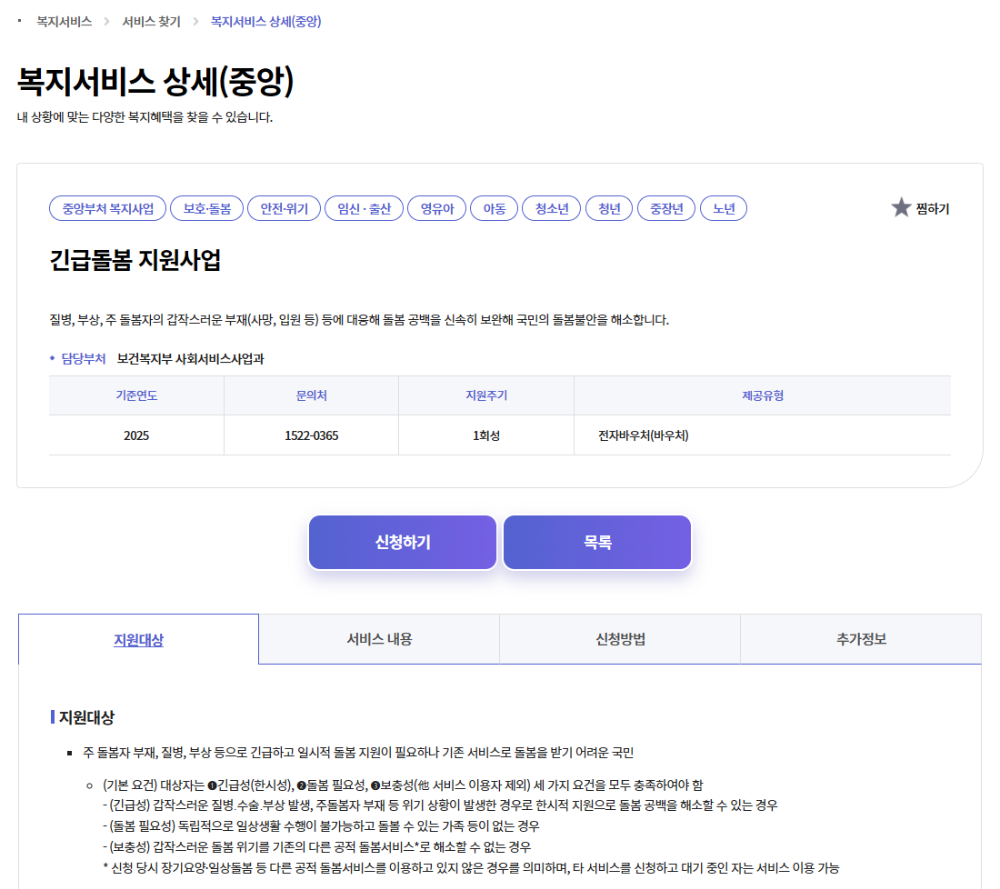Select the 지원대상 tab
This screenshot has height=889, width=1000.
[138, 639]
